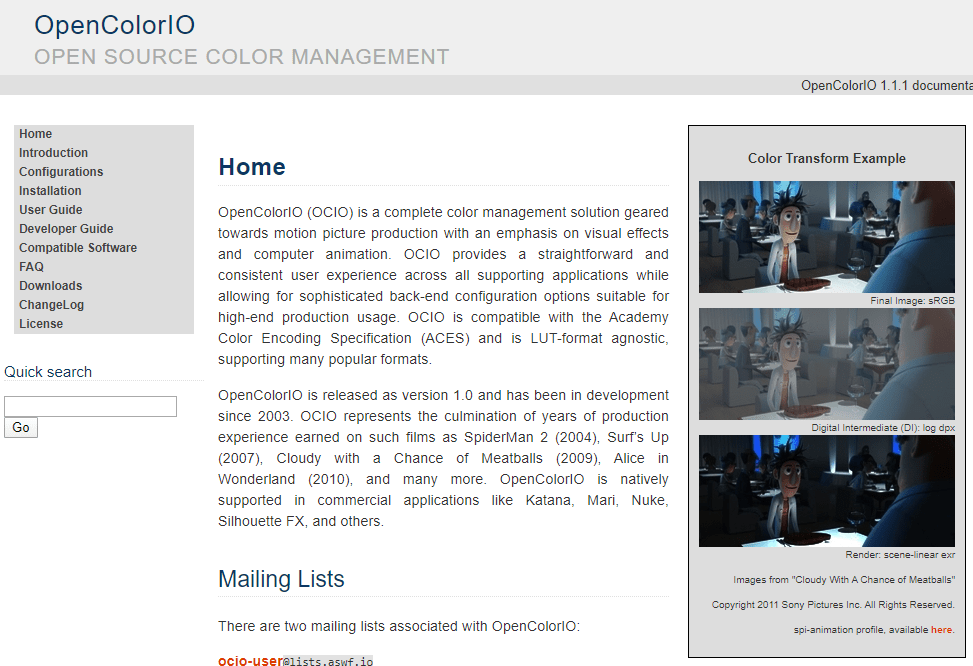Follow the red 'here' profile link
The height and width of the screenshot is (666, 973).
tap(941, 630)
